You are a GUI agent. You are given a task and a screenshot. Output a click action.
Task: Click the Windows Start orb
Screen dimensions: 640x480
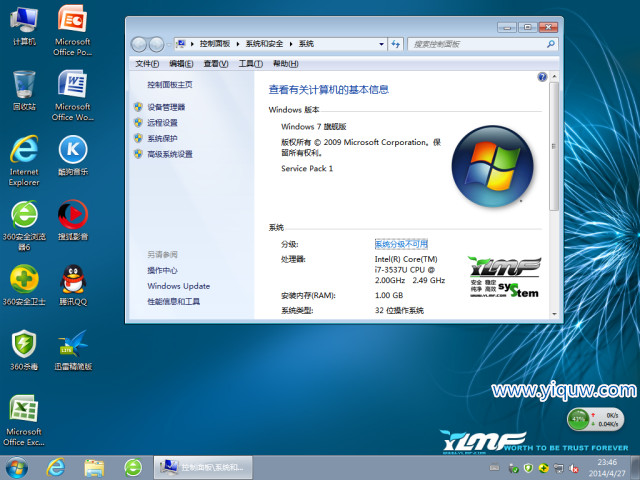pyautogui.click(x=17, y=467)
